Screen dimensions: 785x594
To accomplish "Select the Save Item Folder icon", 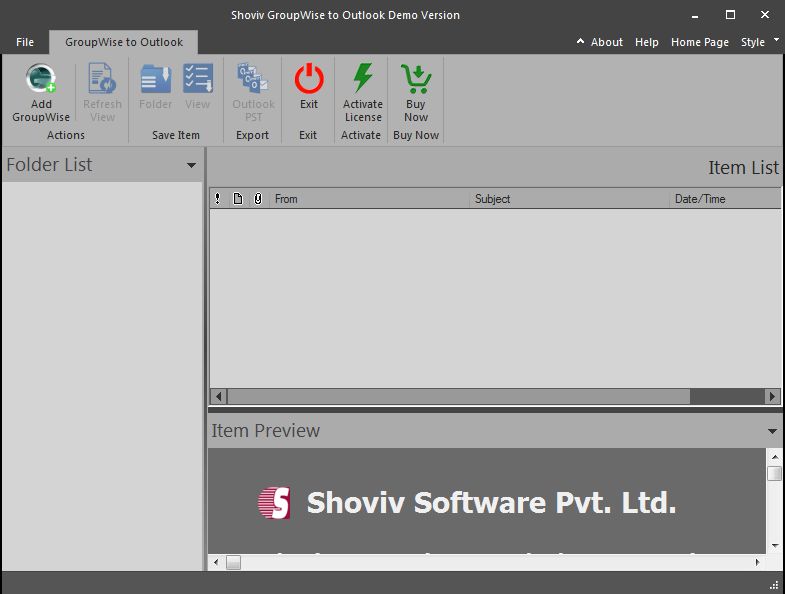I will (156, 79).
